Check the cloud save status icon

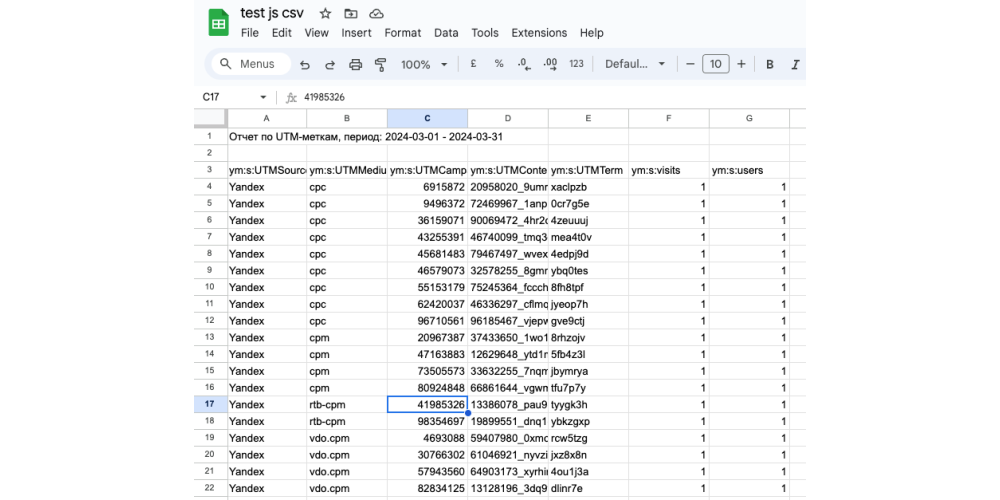(376, 13)
